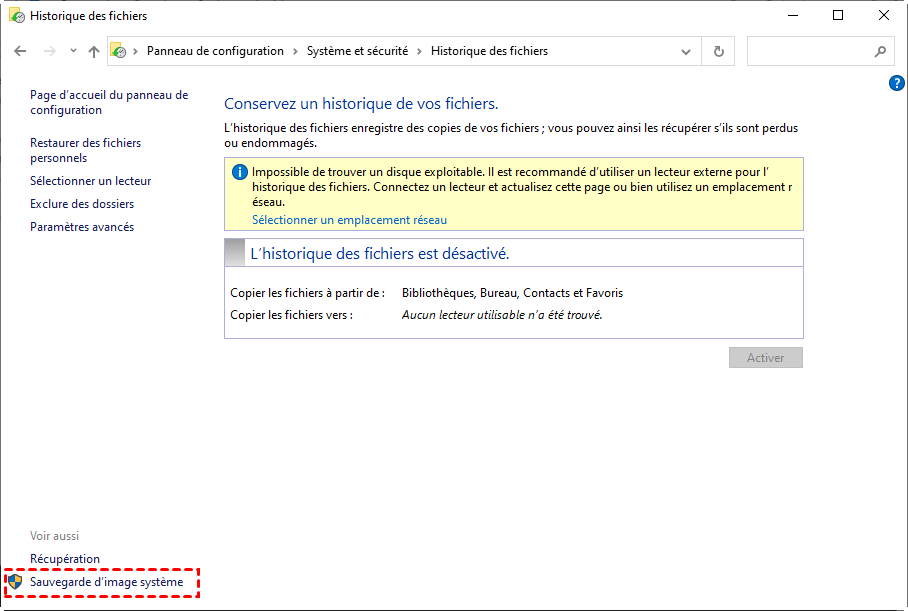This screenshot has width=908, height=611.
Task: Click the address bar File History icon
Action: pyautogui.click(x=118, y=51)
